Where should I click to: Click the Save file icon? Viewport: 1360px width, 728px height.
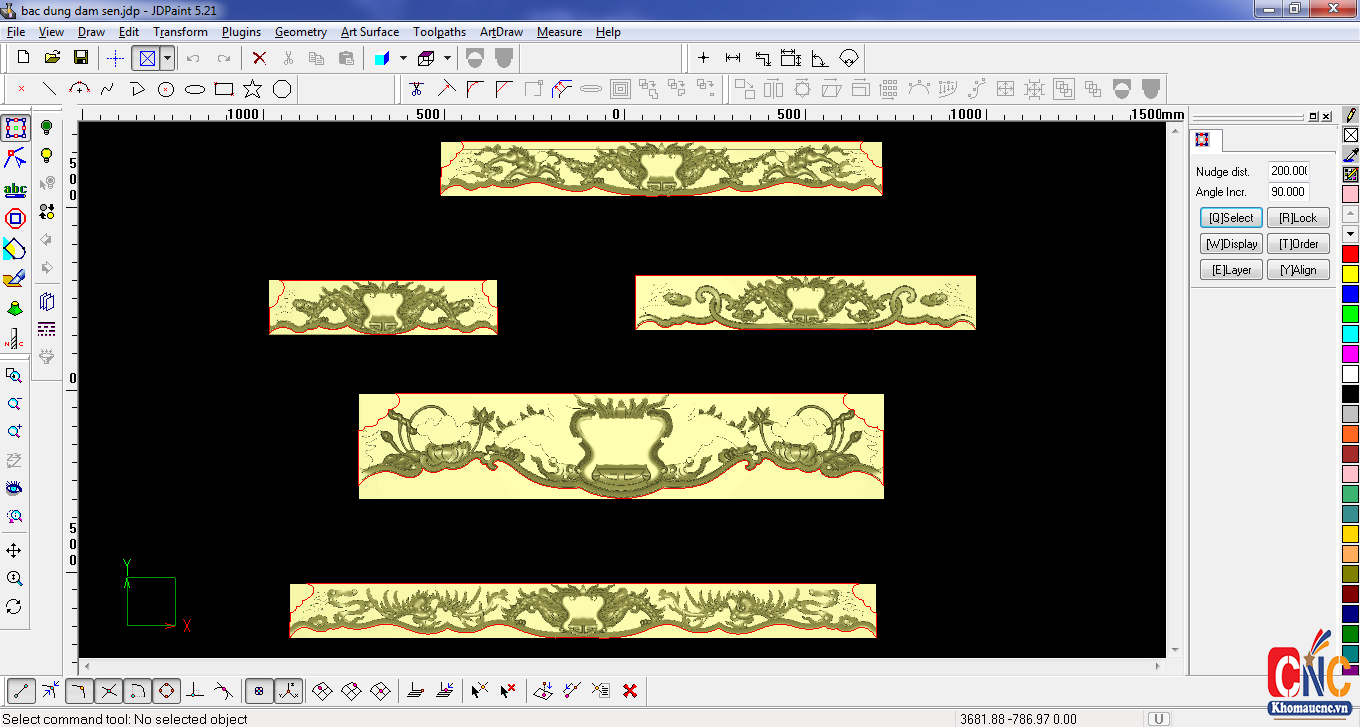coord(81,58)
